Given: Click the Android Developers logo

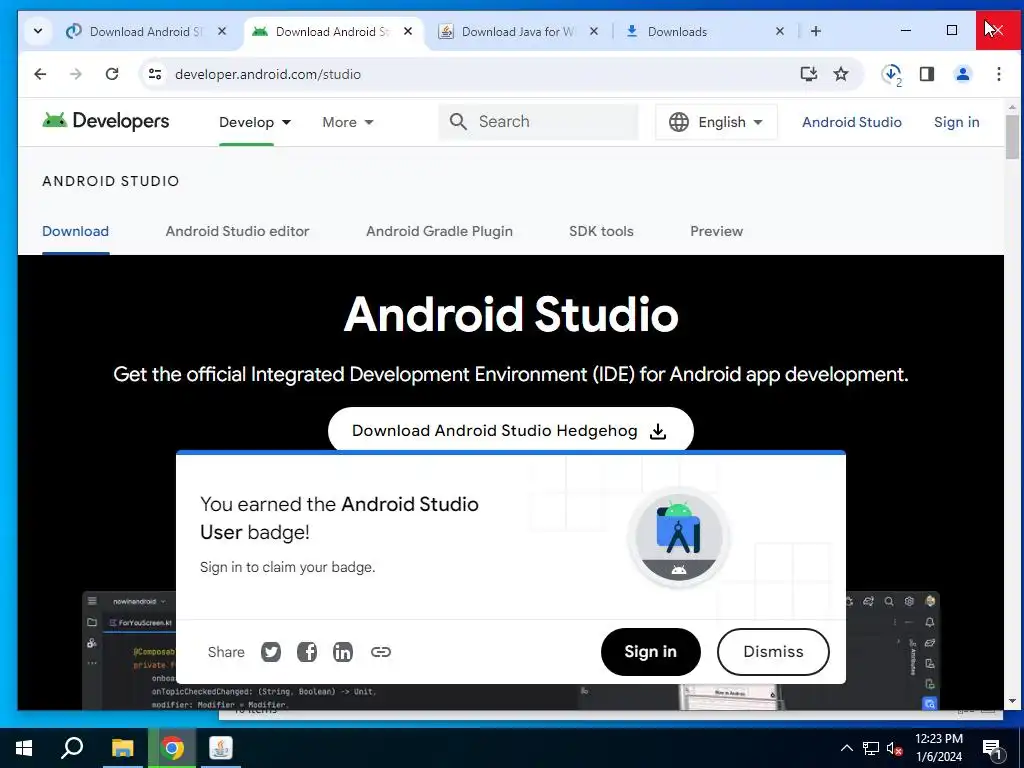Looking at the screenshot, I should [106, 121].
